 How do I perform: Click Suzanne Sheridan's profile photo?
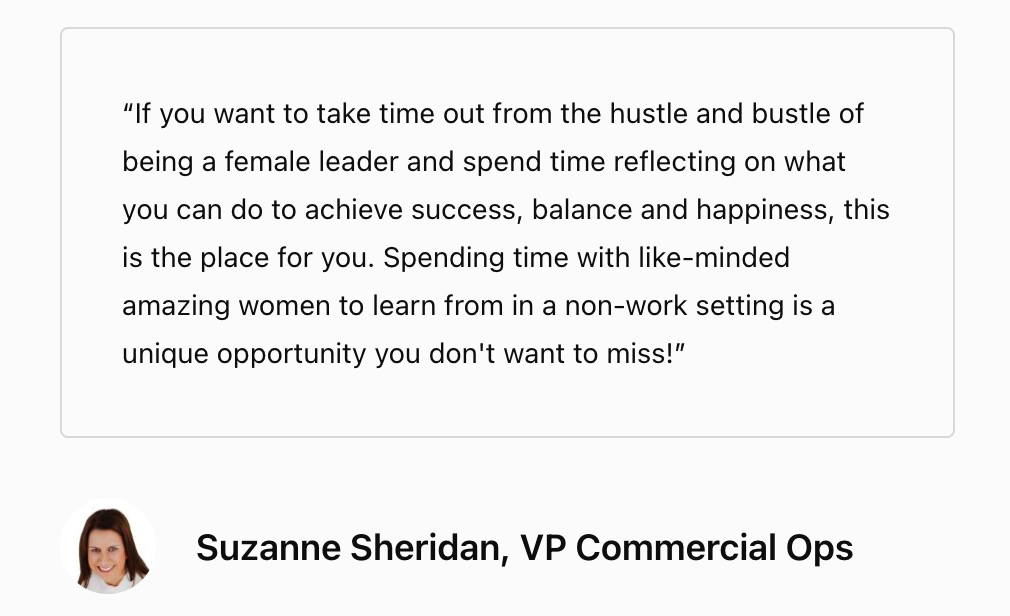[108, 547]
